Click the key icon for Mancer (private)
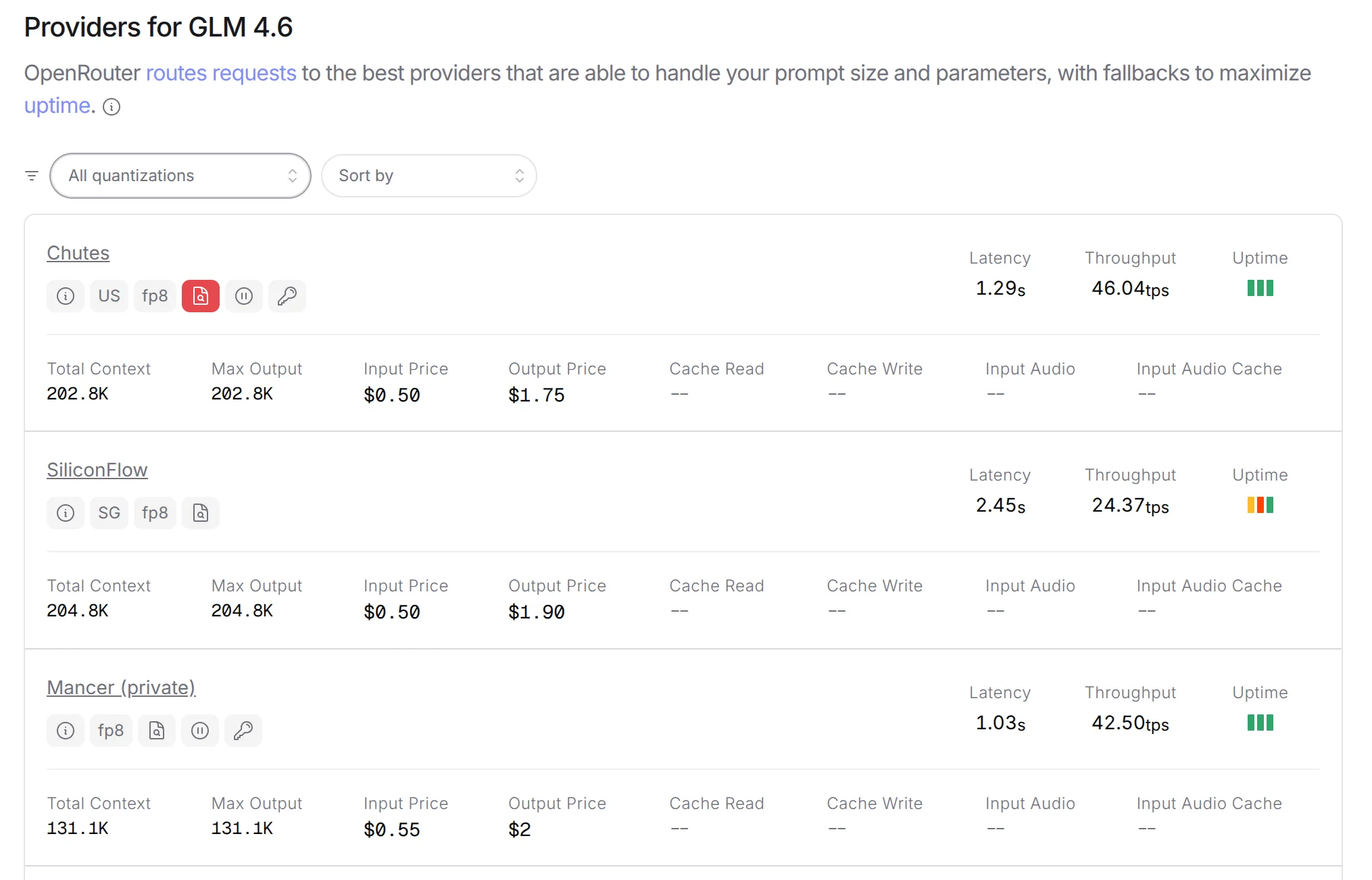This screenshot has height=880, width=1372. pos(243,731)
